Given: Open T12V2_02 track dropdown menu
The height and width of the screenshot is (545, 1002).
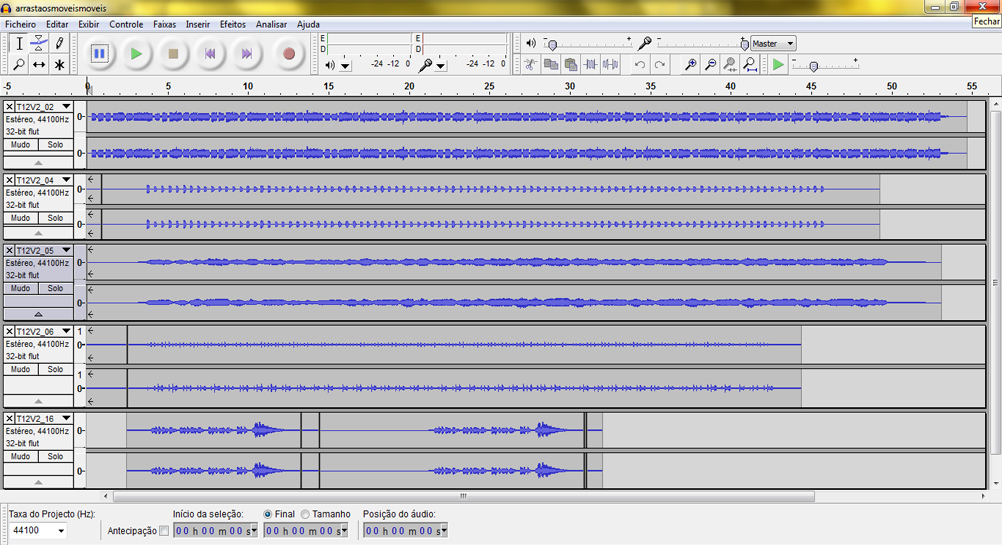Looking at the screenshot, I should pos(66,107).
